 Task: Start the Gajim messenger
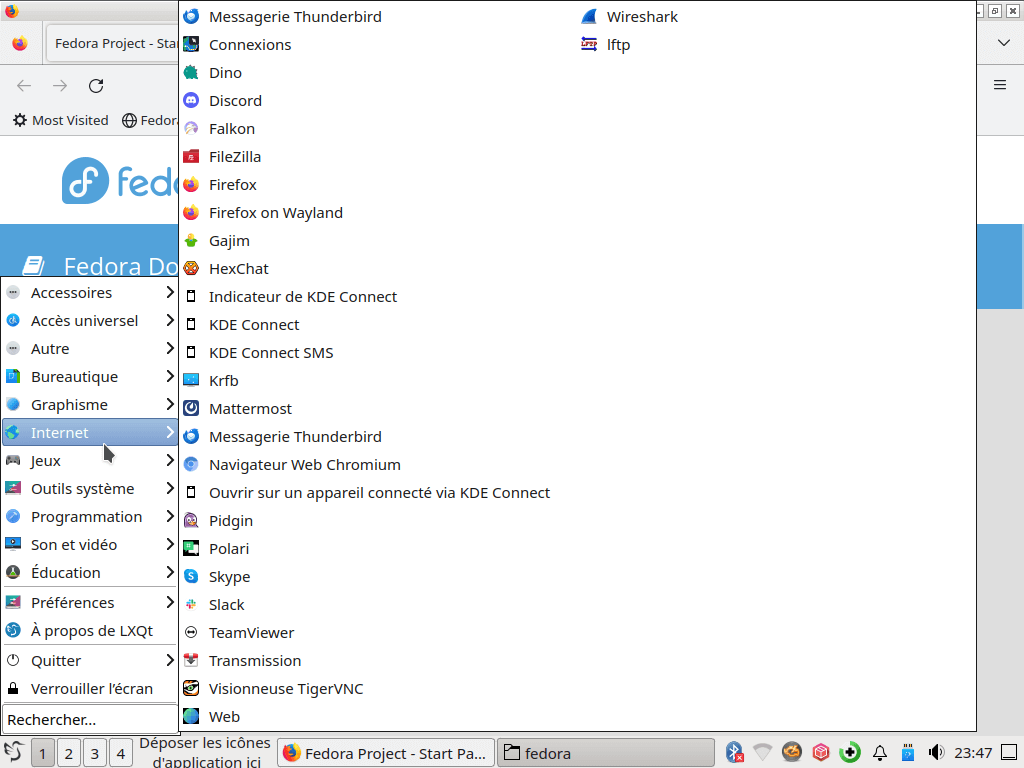pos(216,241)
